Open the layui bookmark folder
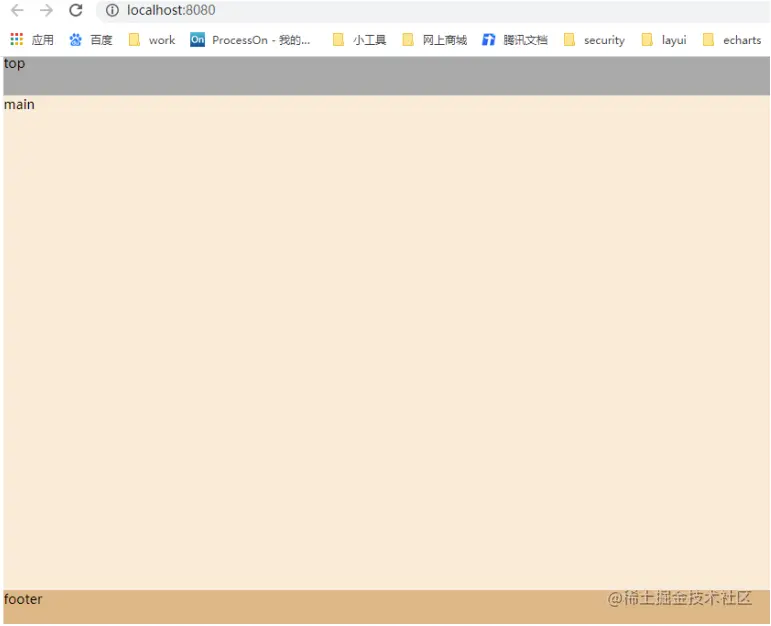The image size is (771, 626). pos(664,40)
